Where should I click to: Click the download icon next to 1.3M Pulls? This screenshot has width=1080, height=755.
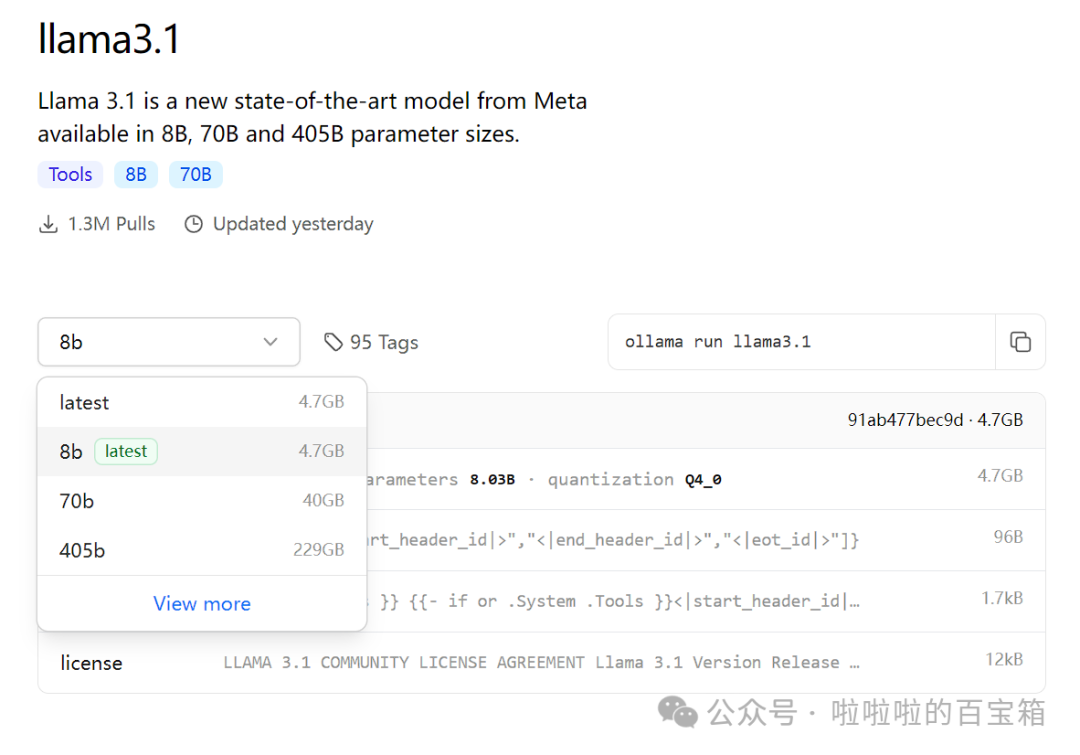pos(48,224)
